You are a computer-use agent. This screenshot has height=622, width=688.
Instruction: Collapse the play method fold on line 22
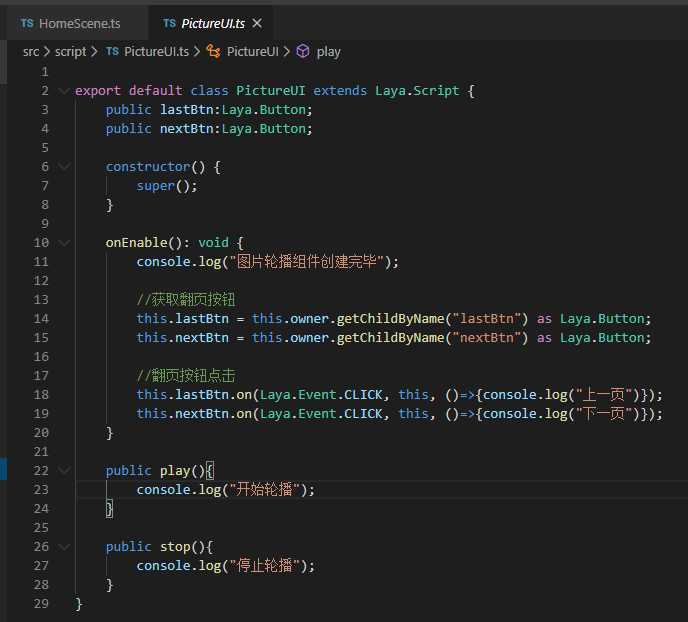64,471
